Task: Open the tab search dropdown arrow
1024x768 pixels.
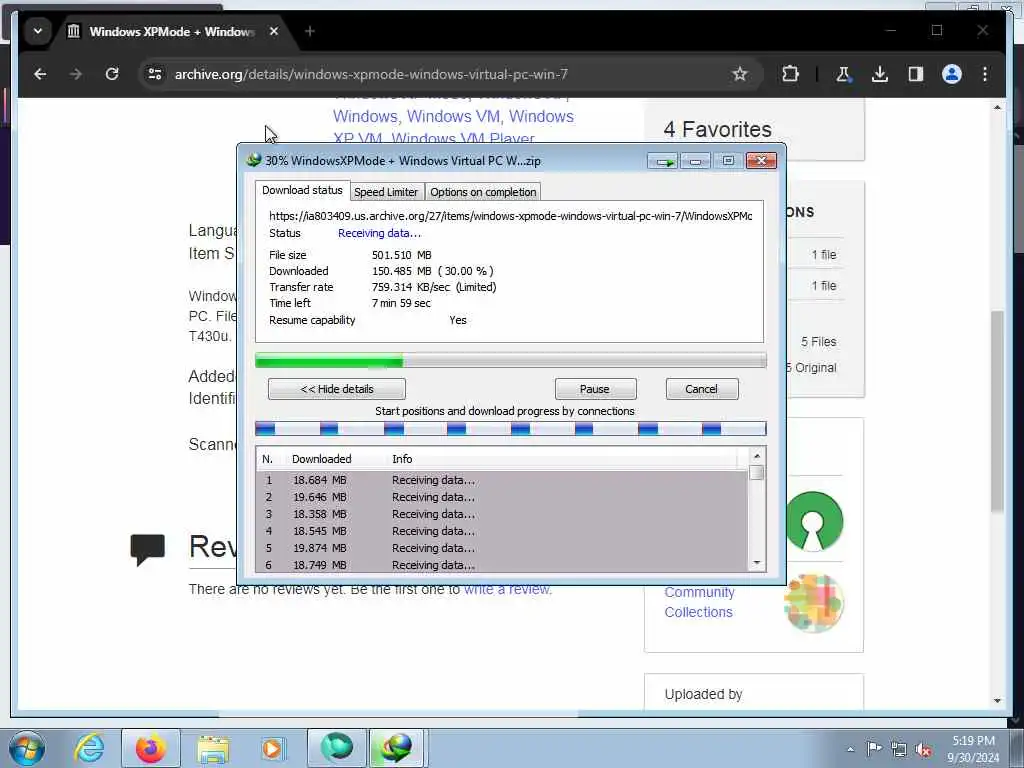Action: pyautogui.click(x=38, y=31)
